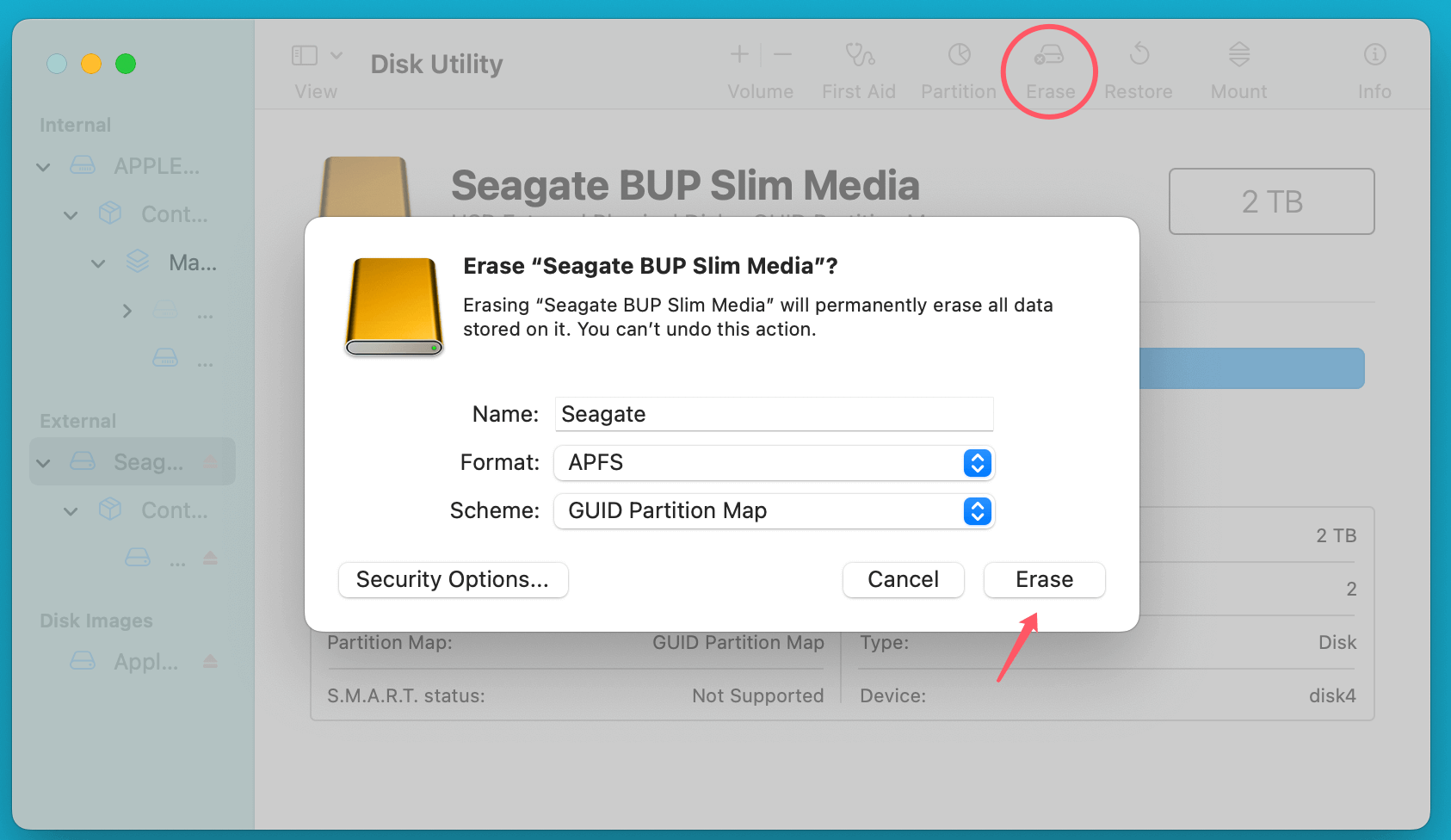Image resolution: width=1451 pixels, height=840 pixels.
Task: Open the Scheme dropdown for partition map
Action: [977, 511]
